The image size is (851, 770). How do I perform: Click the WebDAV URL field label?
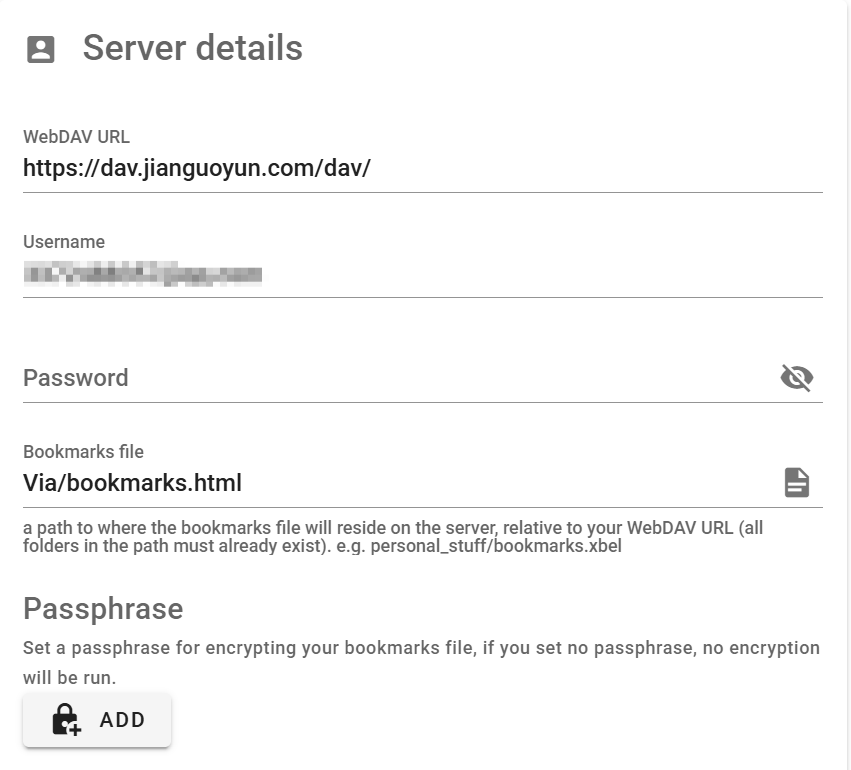76,137
